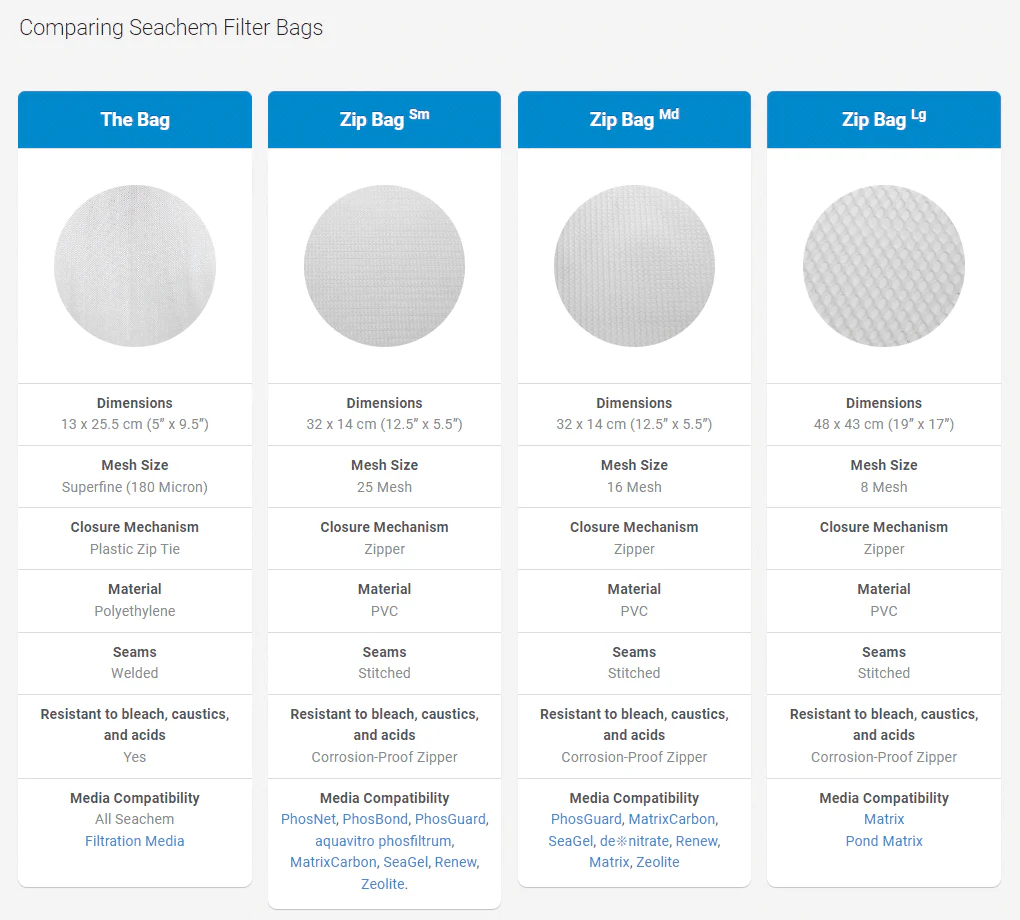Open Matrix link in Zip Bag Md column
The height and width of the screenshot is (920, 1020).
pos(609,861)
